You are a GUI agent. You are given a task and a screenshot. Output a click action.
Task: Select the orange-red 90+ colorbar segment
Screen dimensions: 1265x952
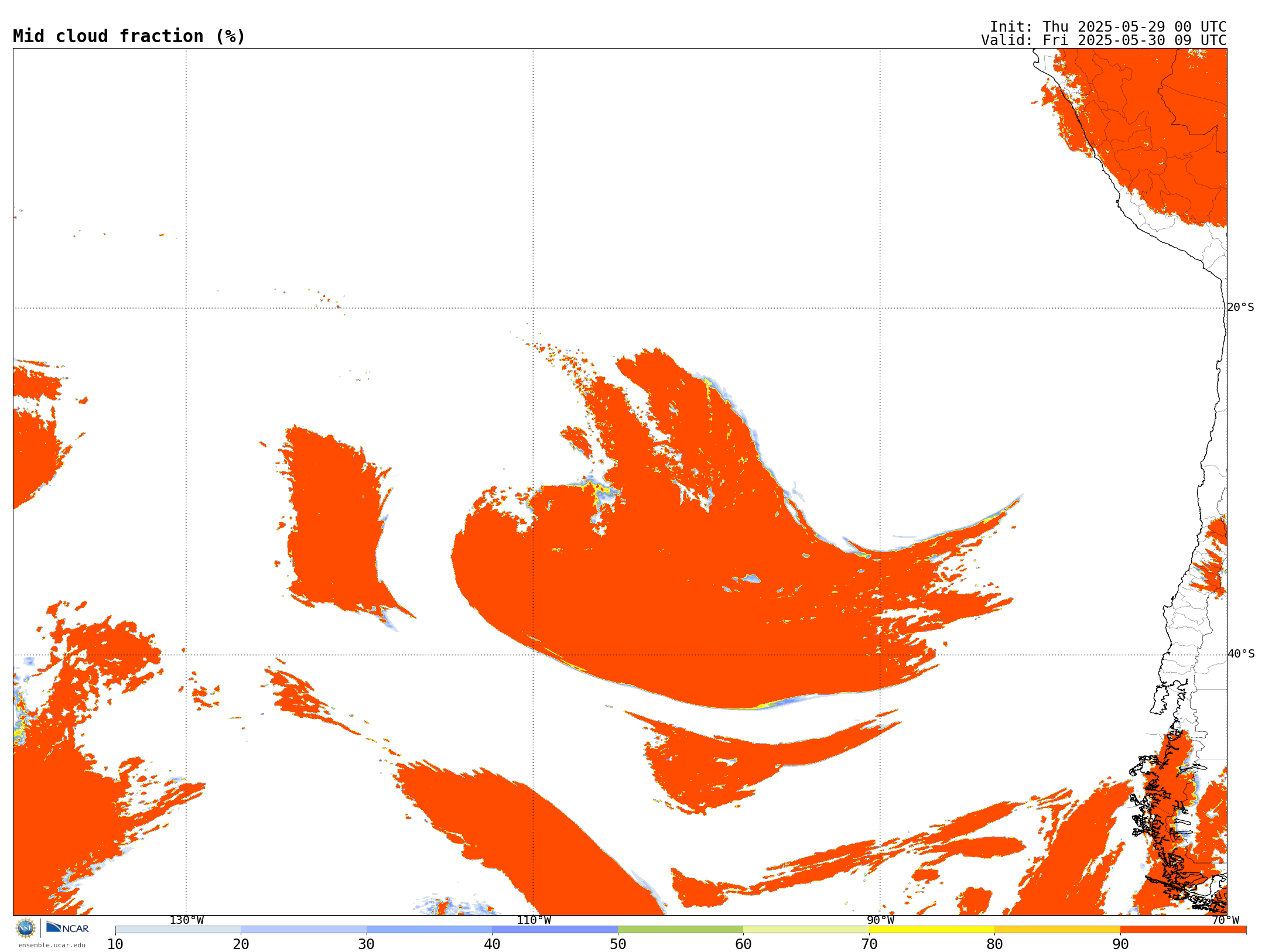click(1183, 930)
